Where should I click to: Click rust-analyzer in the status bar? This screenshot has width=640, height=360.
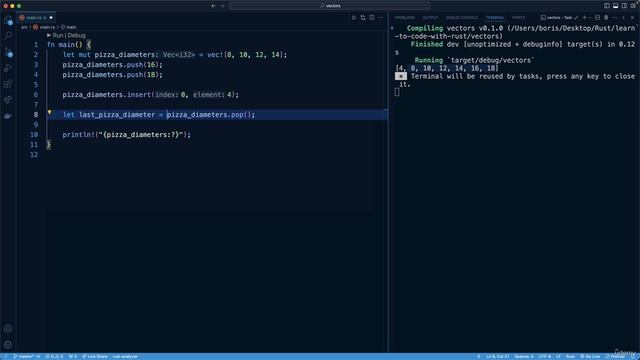click(x=125, y=356)
